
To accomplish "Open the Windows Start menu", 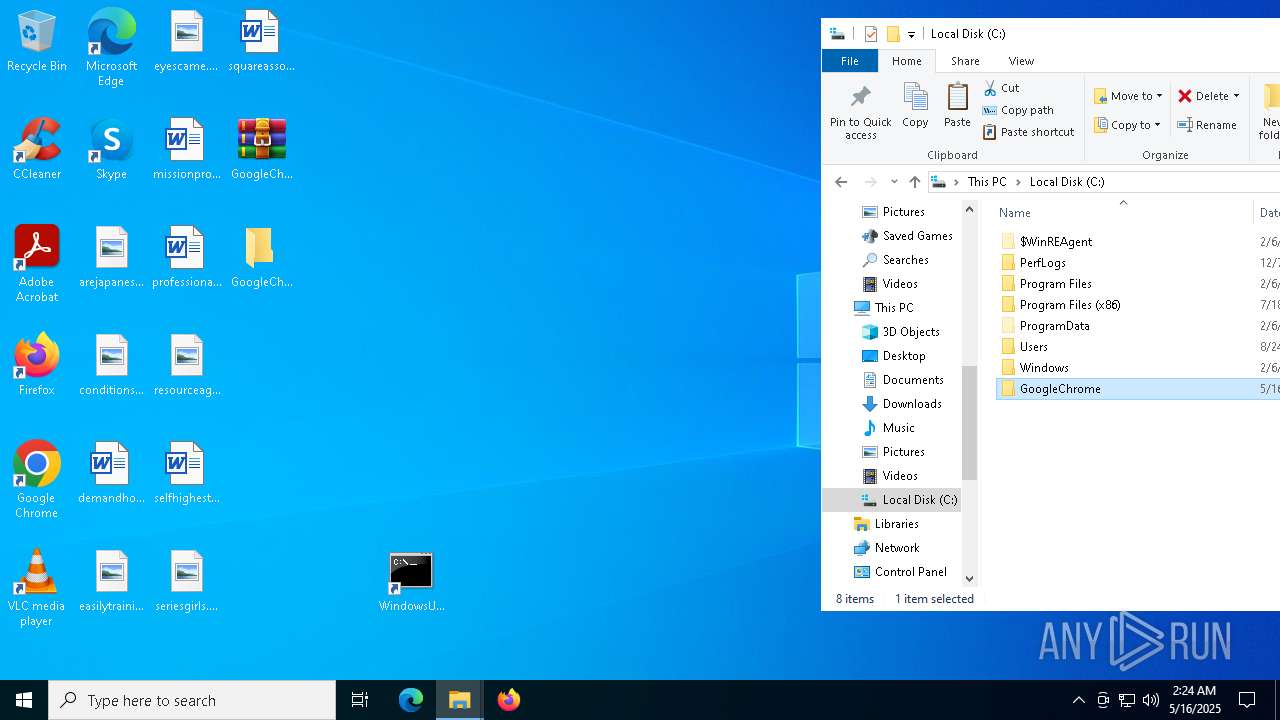I will pyautogui.click(x=24, y=700).
